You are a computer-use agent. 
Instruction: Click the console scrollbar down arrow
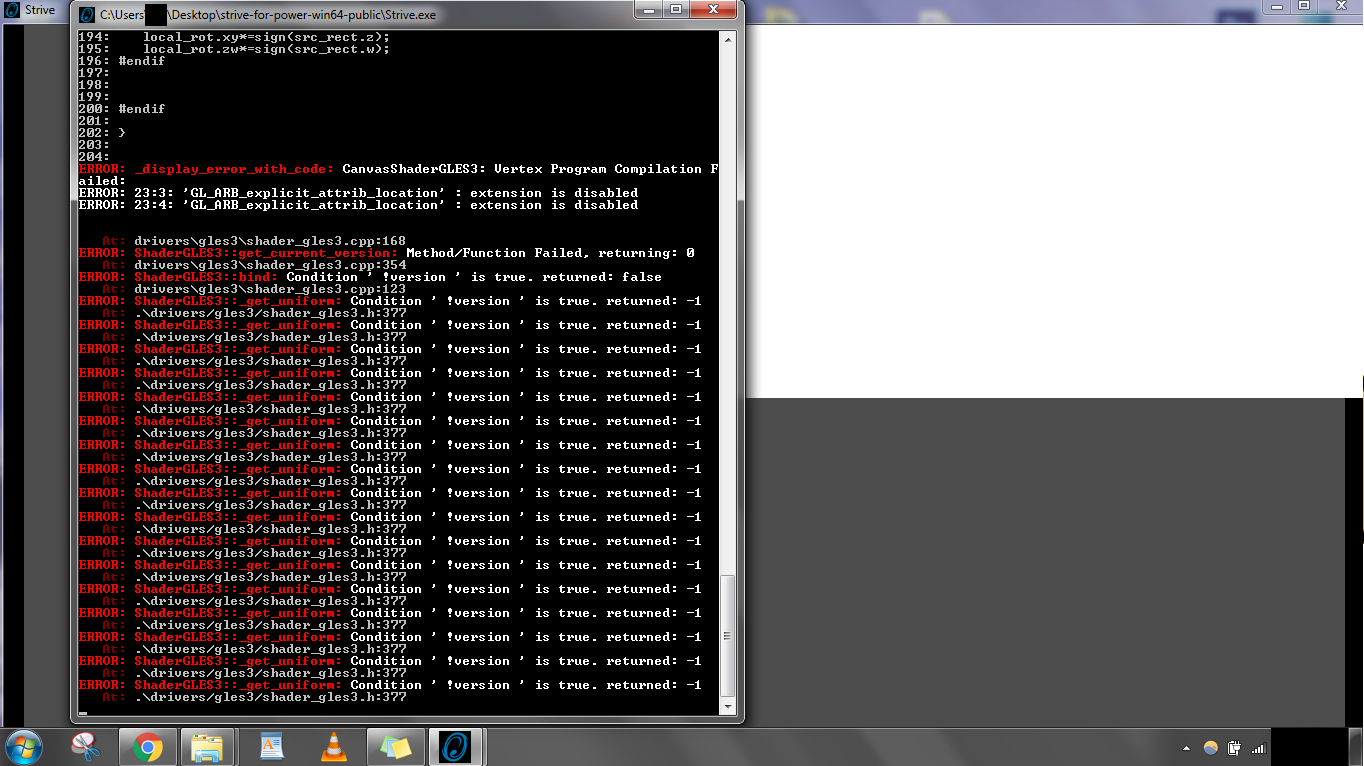tap(727, 706)
